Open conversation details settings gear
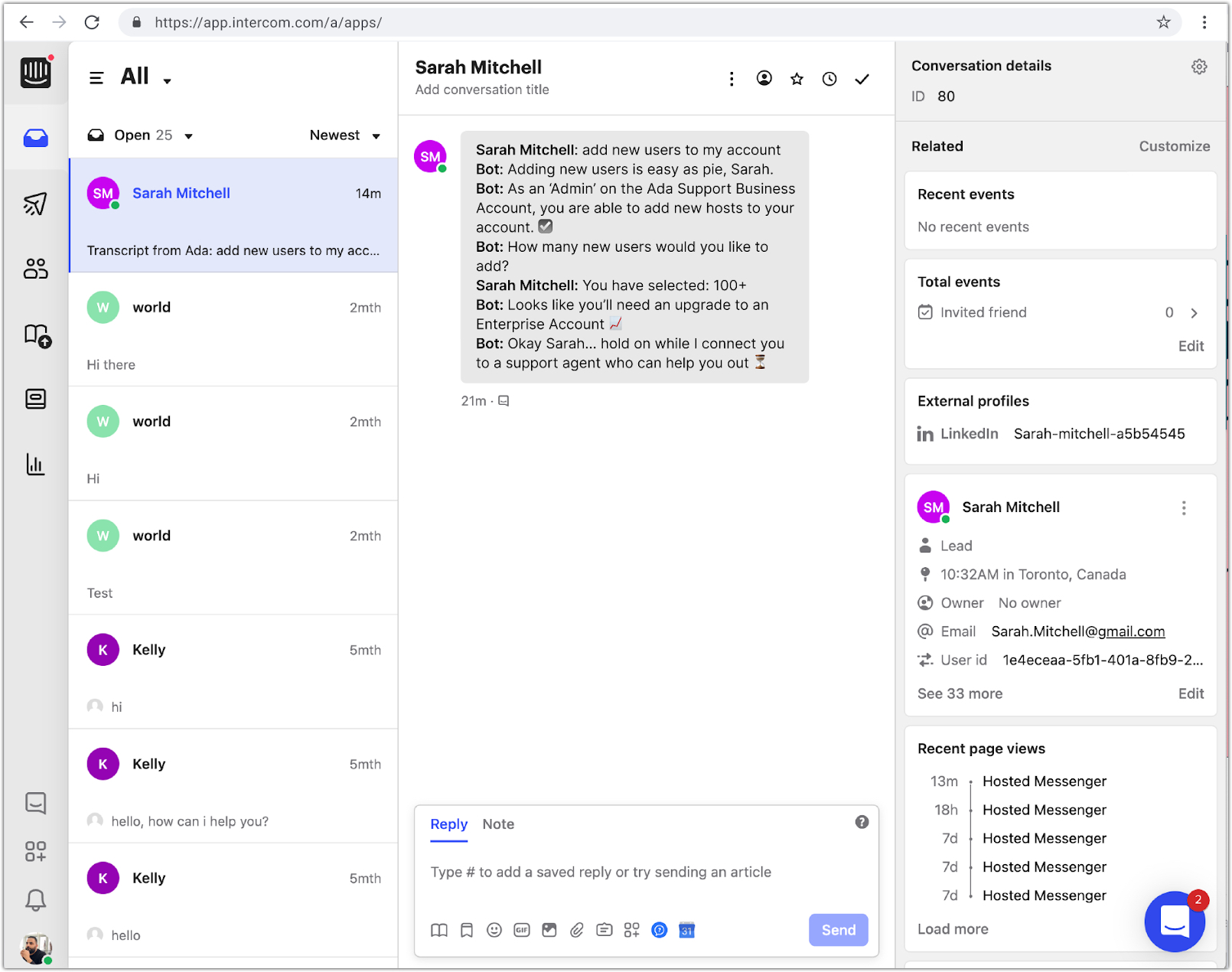 point(1199,67)
